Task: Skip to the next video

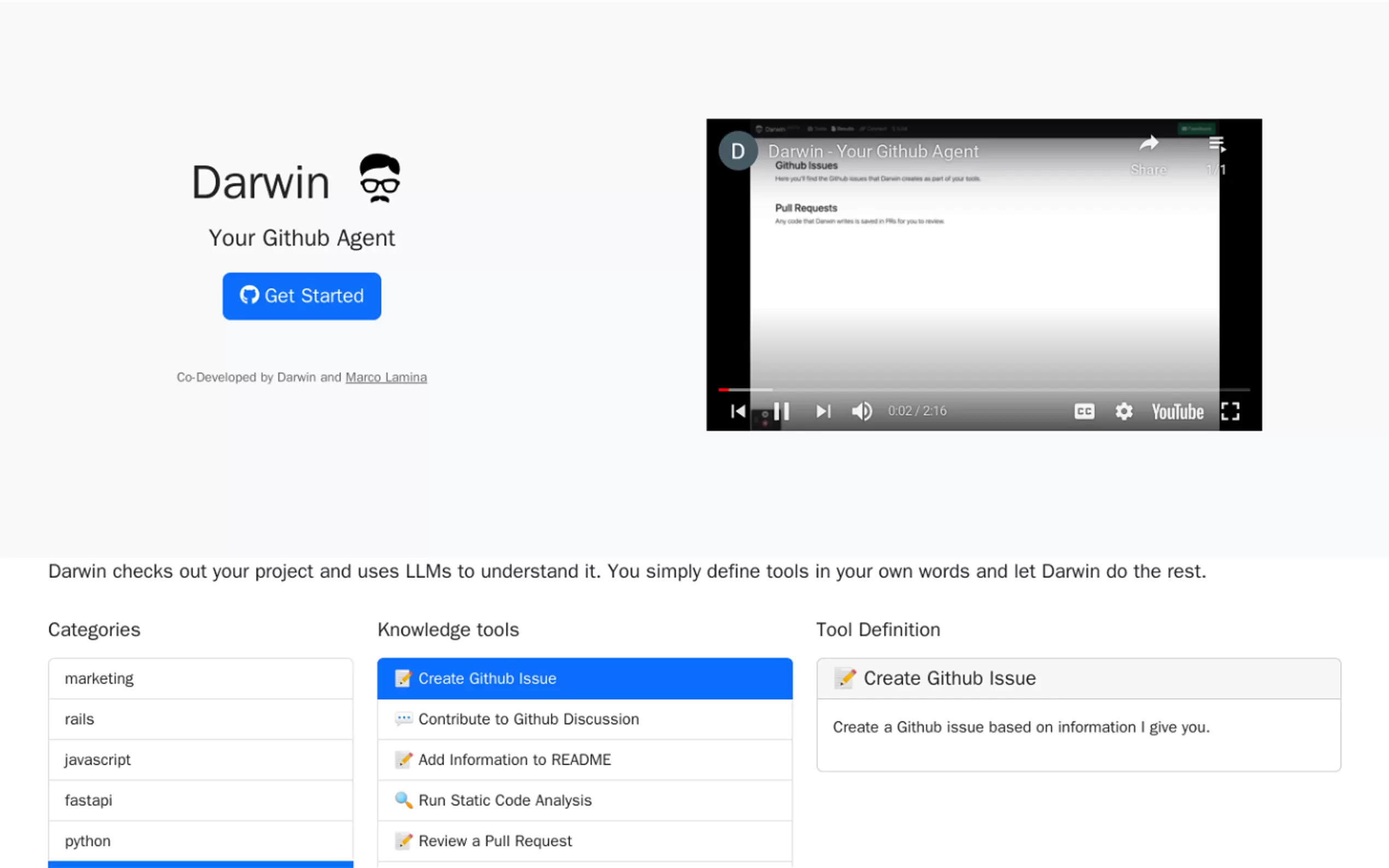Action: click(x=823, y=411)
